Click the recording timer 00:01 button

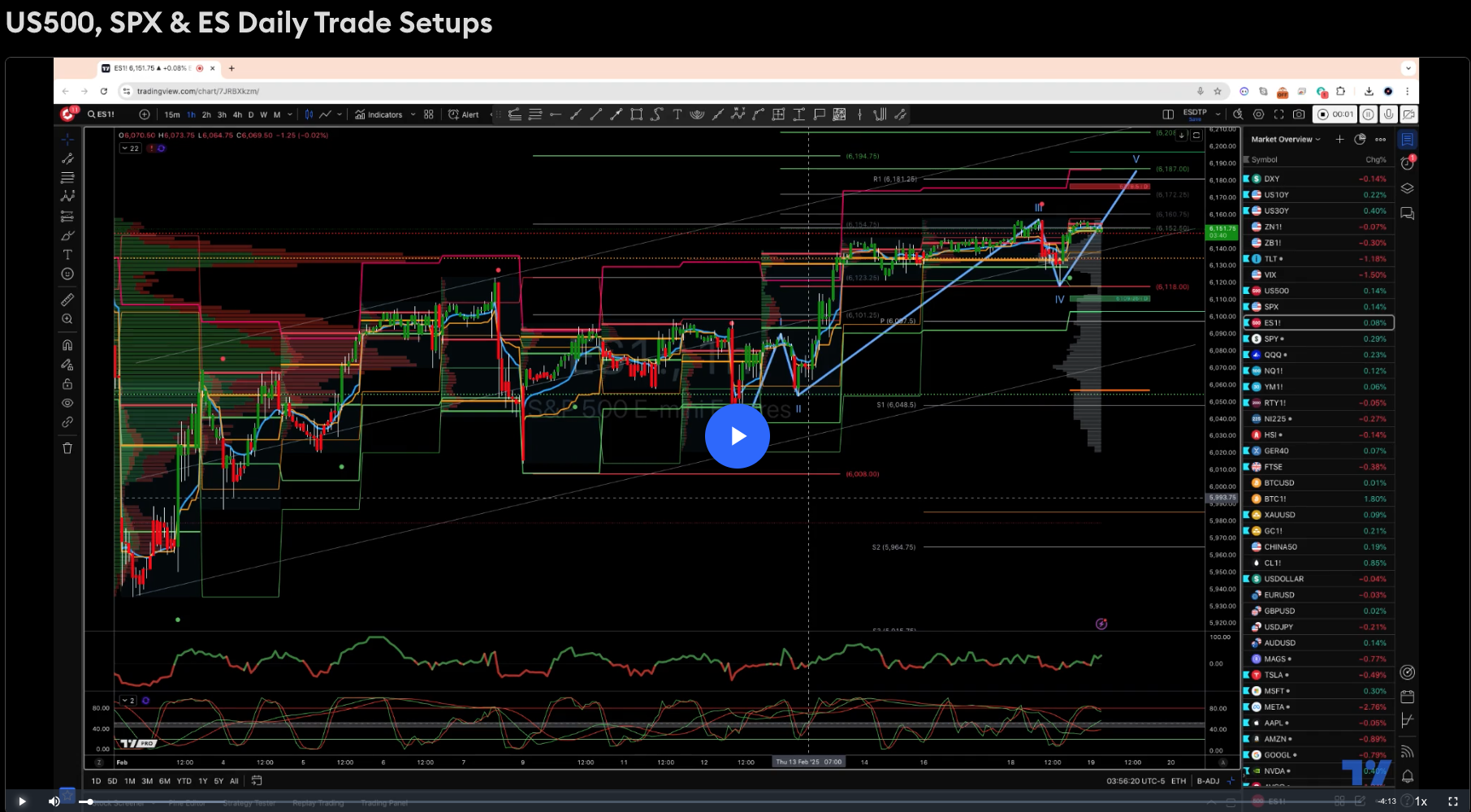click(1335, 114)
